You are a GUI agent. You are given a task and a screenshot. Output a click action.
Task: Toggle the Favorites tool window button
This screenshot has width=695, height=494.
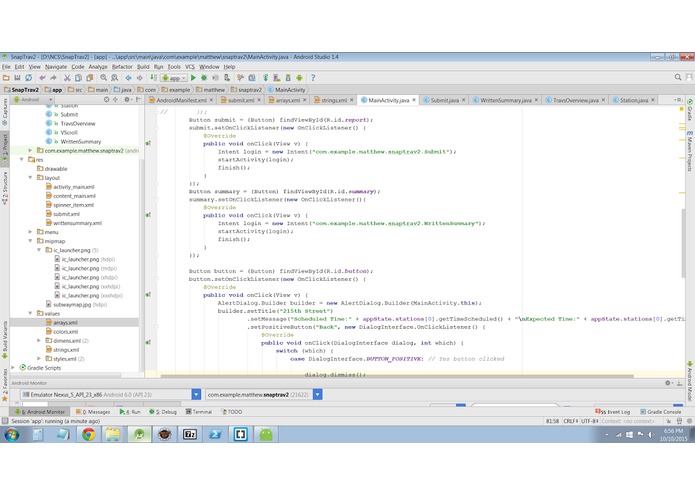coord(4,385)
